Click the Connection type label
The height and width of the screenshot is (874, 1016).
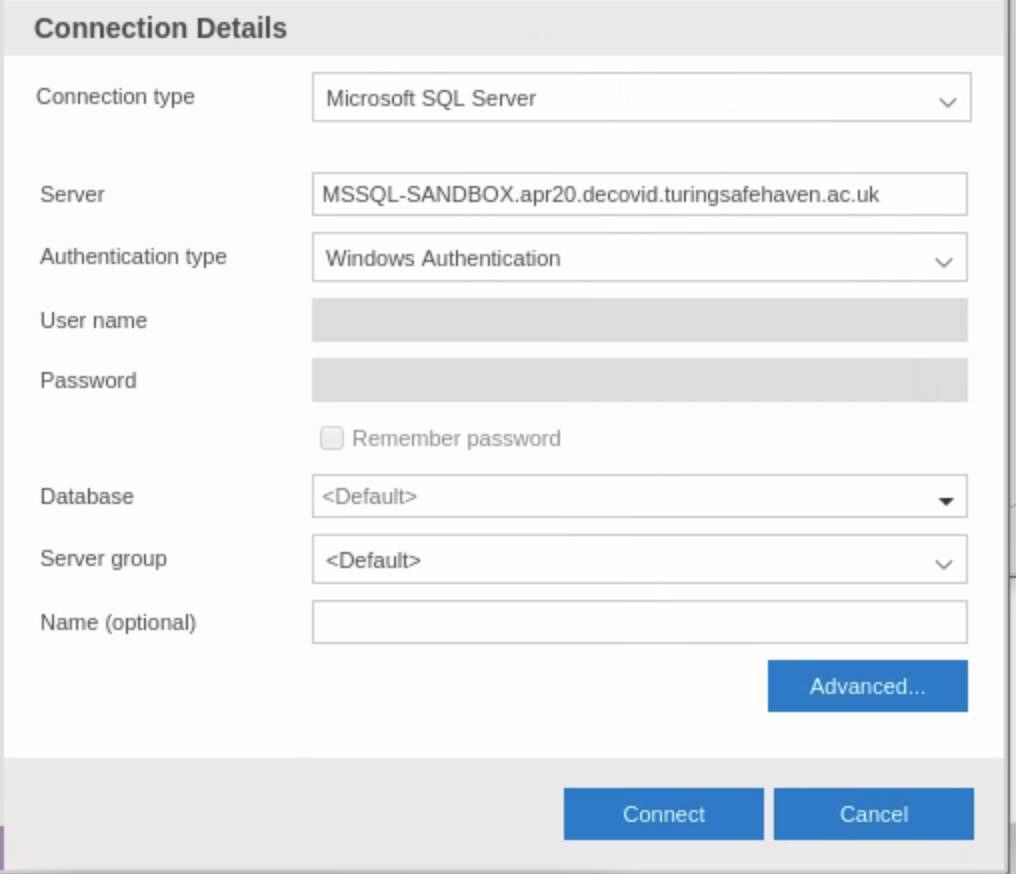pos(115,97)
